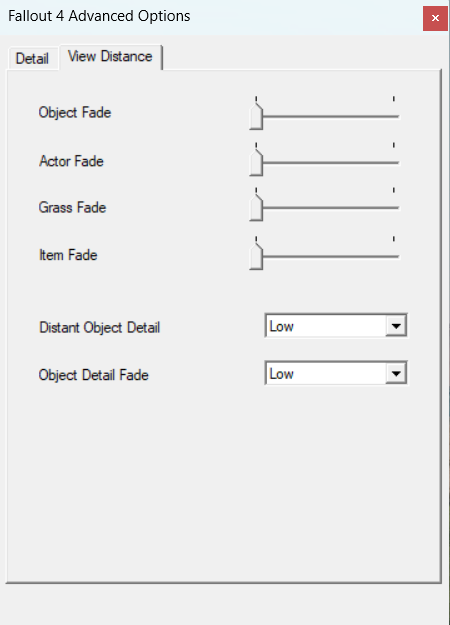Set Actor Fade slider to far right end
This screenshot has width=450, height=625.
click(x=394, y=163)
